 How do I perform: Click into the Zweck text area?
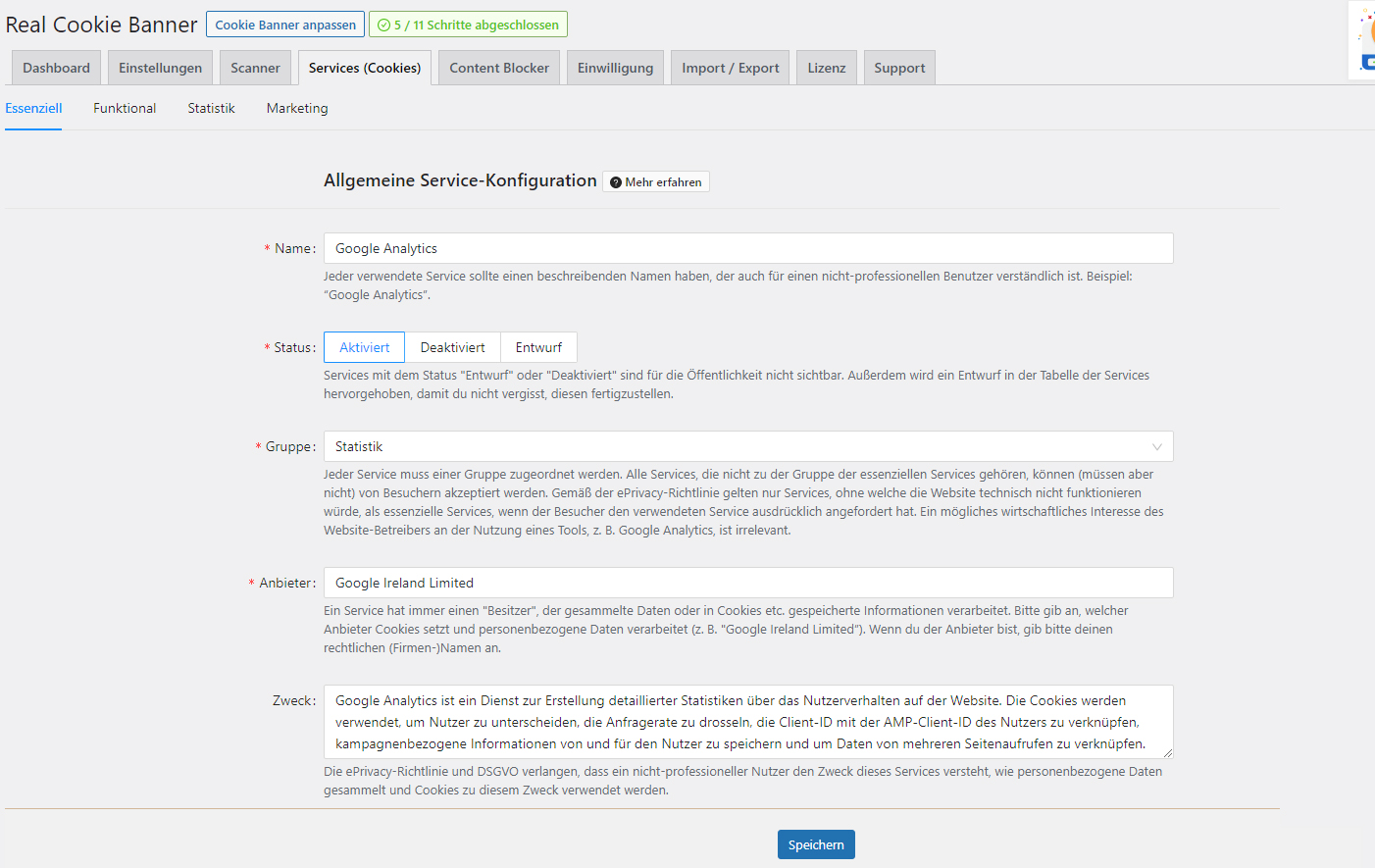[x=748, y=722]
